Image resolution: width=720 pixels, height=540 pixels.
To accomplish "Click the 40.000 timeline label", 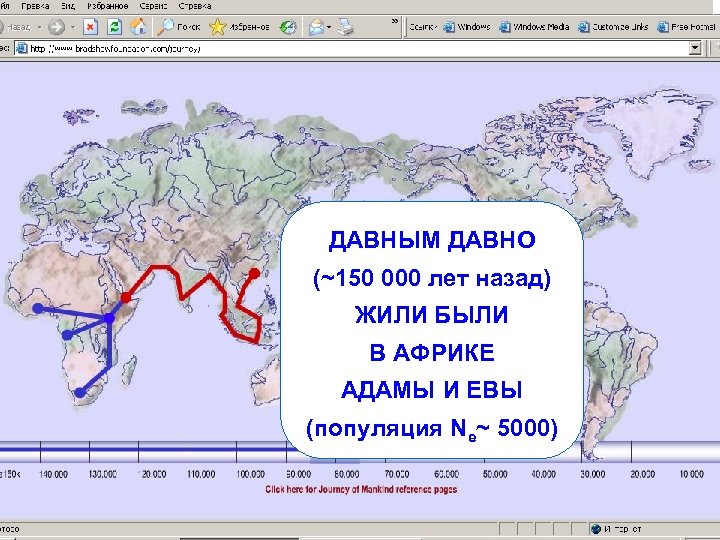I will click(x=544, y=474).
